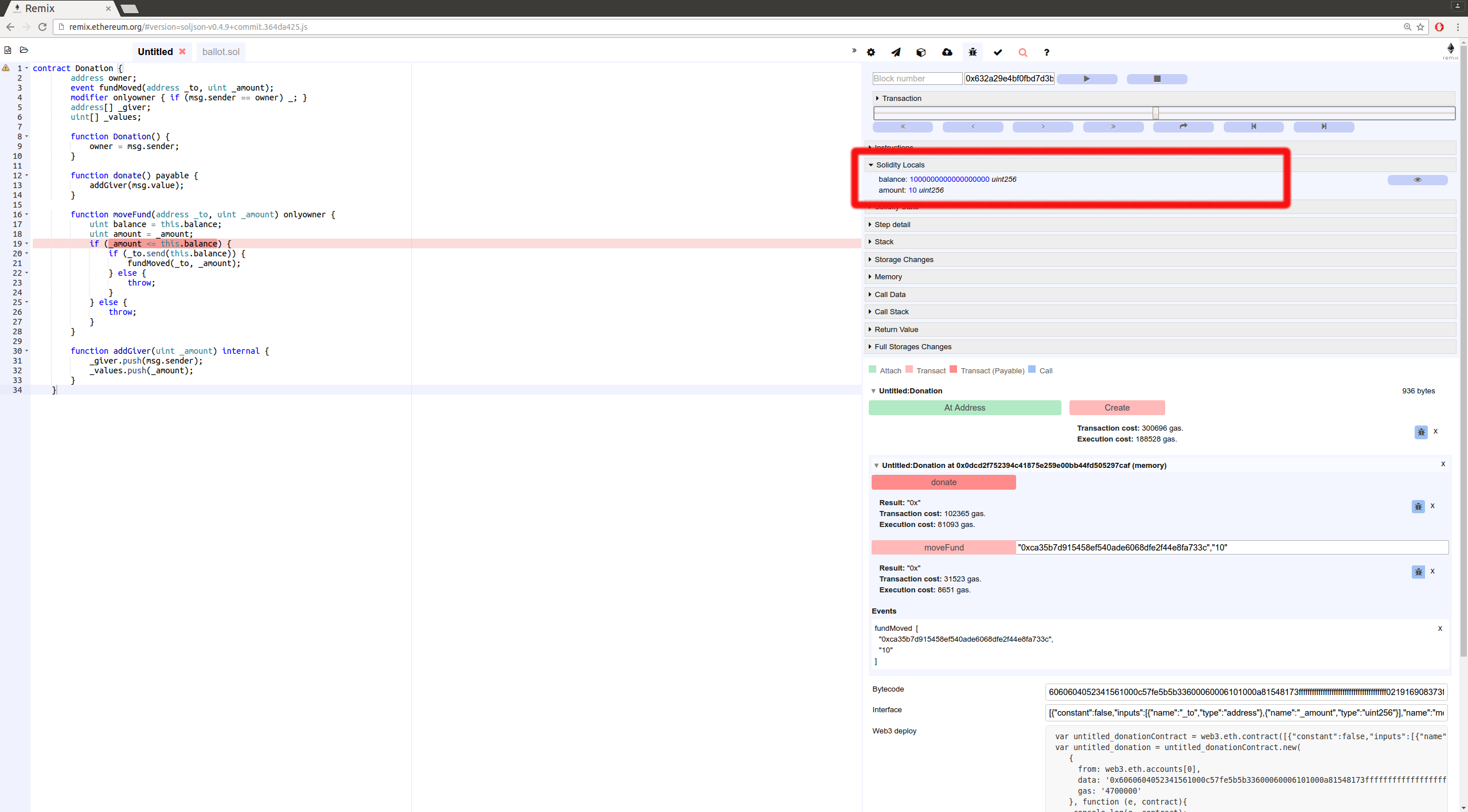
Task: Switch to the ballot.sol tab
Action: 221,52
